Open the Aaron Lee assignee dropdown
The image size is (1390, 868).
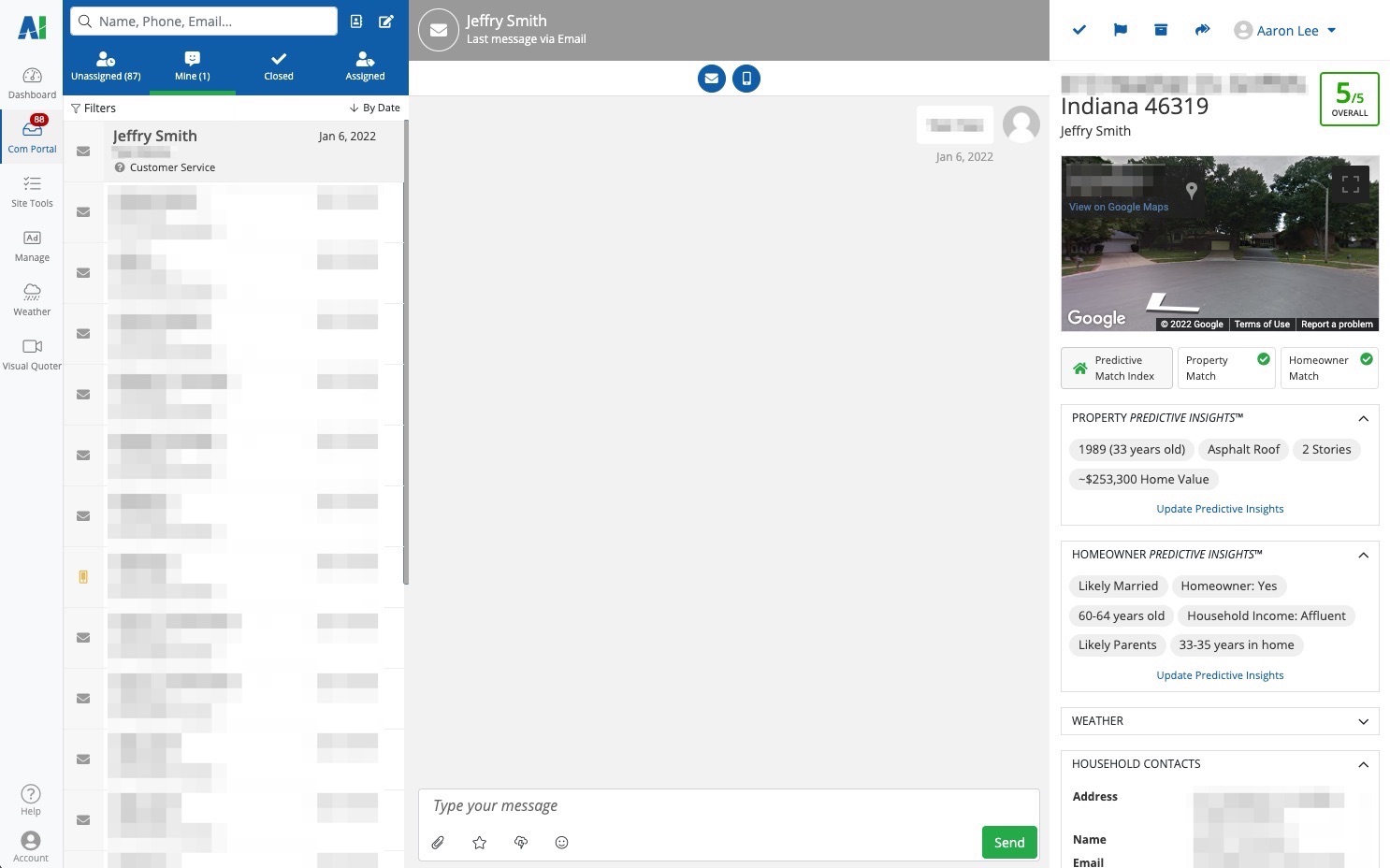(x=1285, y=31)
